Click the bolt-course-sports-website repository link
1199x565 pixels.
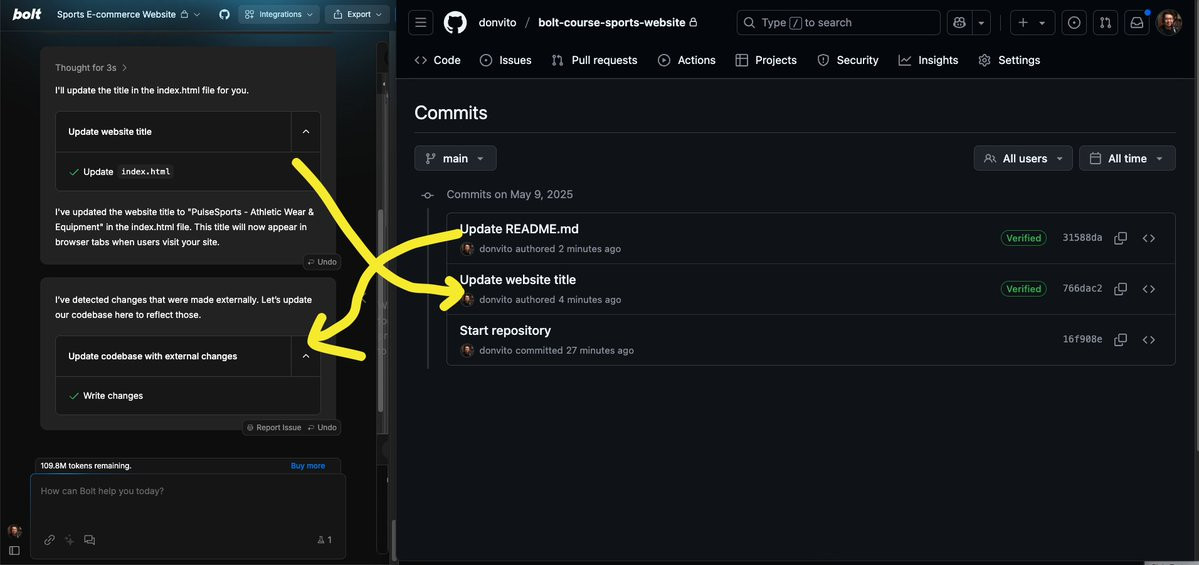612,23
